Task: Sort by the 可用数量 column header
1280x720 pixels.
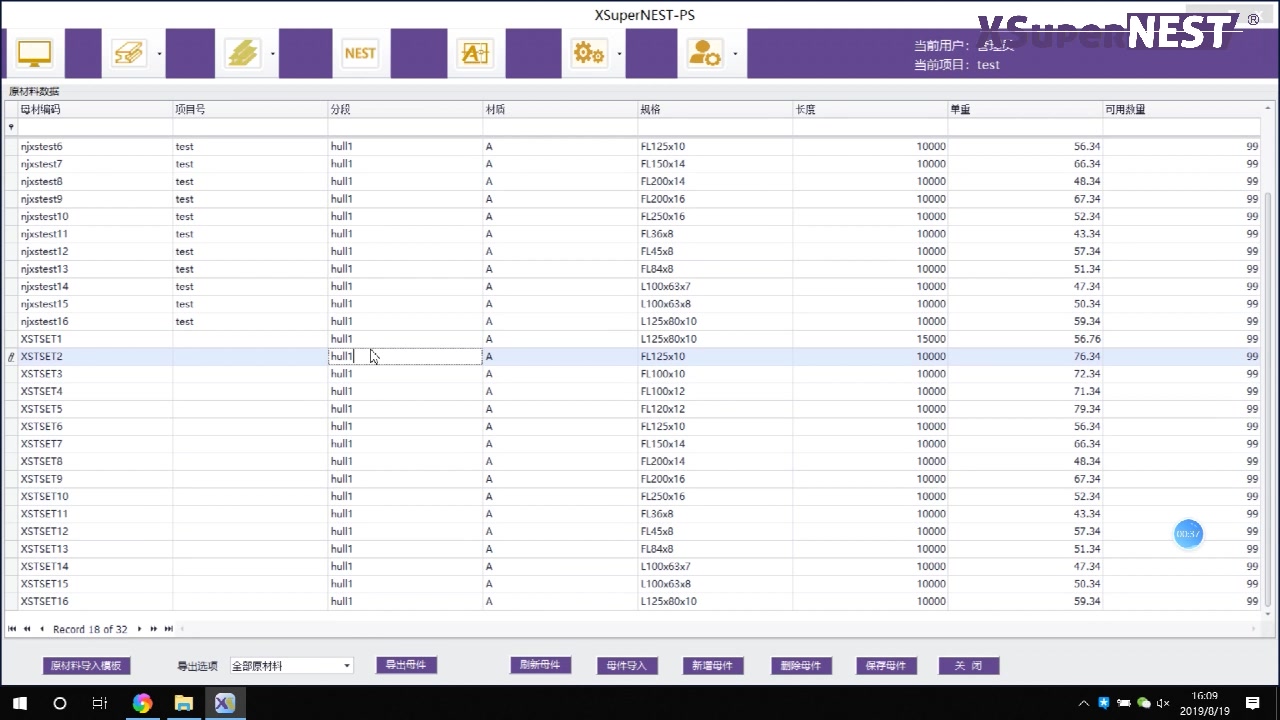Action: tap(1182, 109)
